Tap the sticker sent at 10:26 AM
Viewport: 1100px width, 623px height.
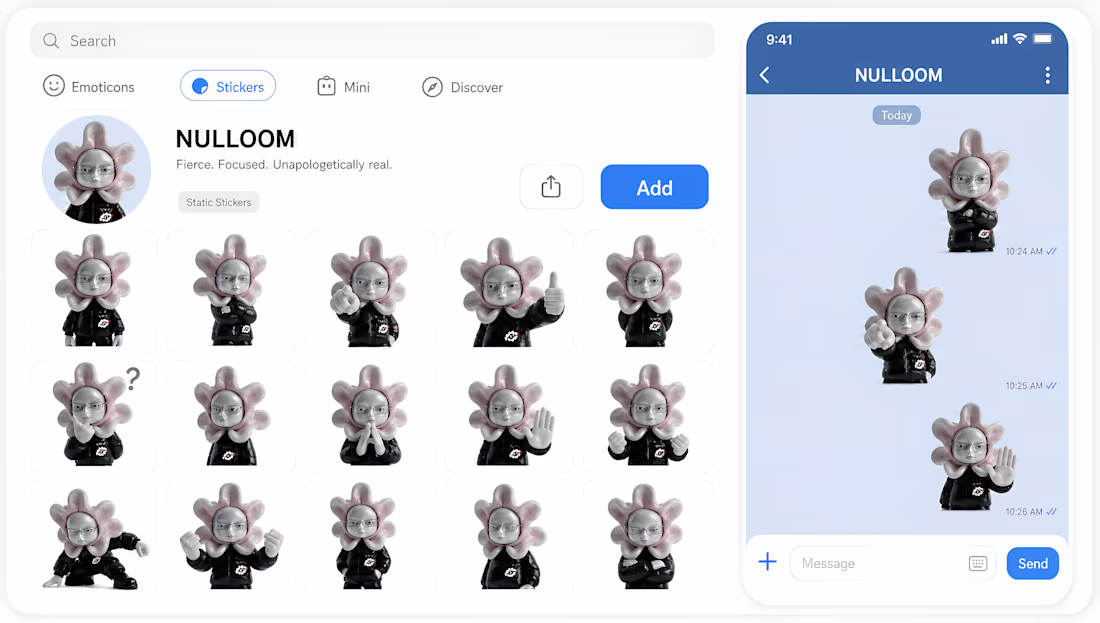coord(973,457)
